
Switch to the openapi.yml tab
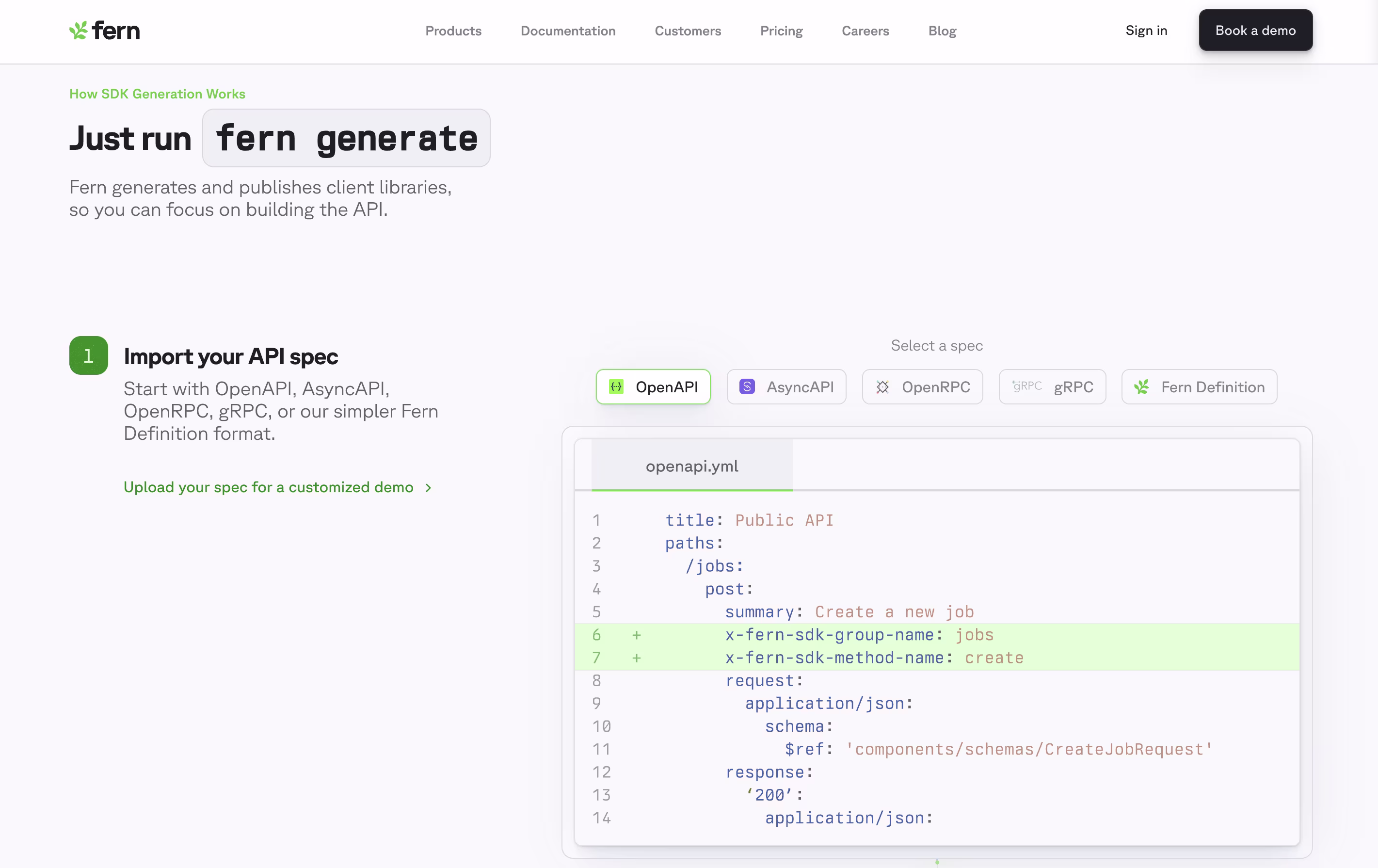(691, 466)
